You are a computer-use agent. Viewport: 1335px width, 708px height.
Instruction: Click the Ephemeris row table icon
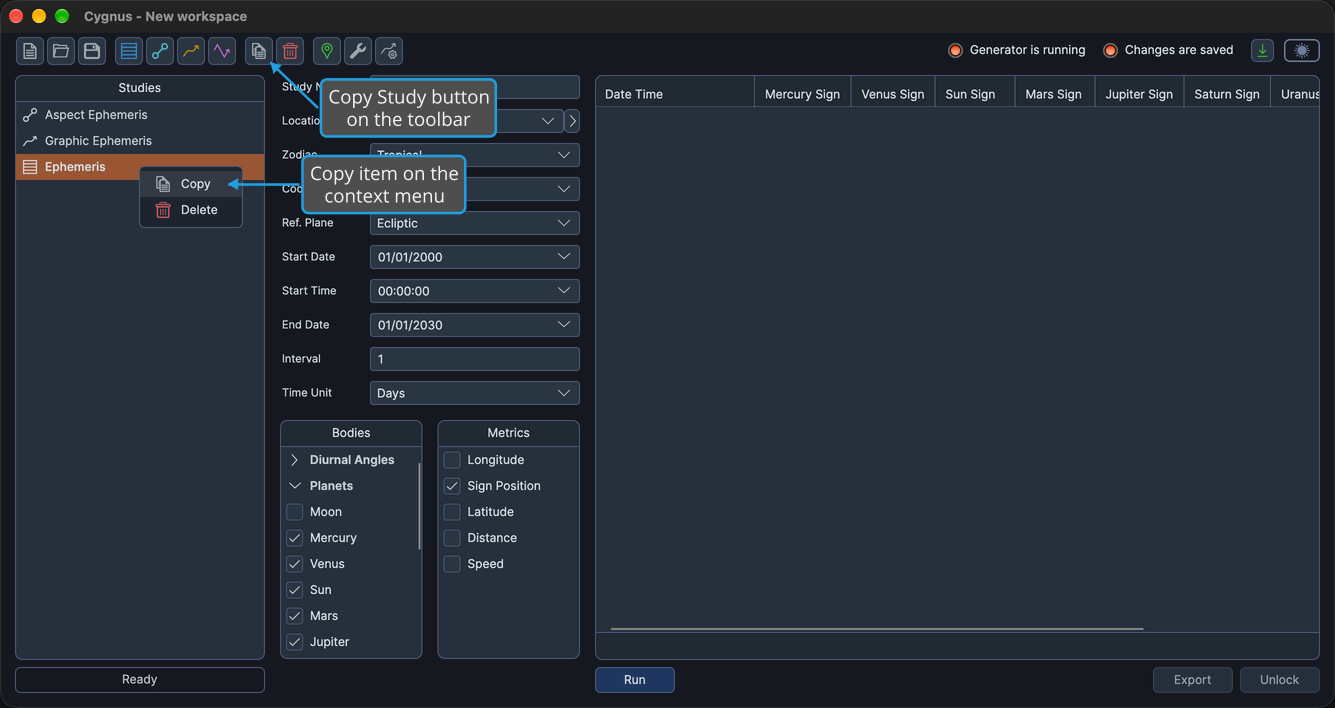30,167
